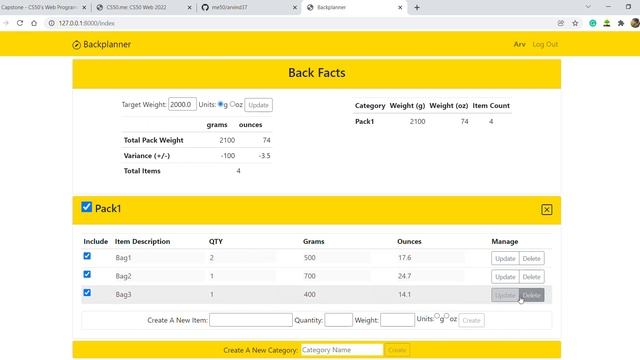
Task: Click the Backplanner brand name link
Action: (107, 44)
